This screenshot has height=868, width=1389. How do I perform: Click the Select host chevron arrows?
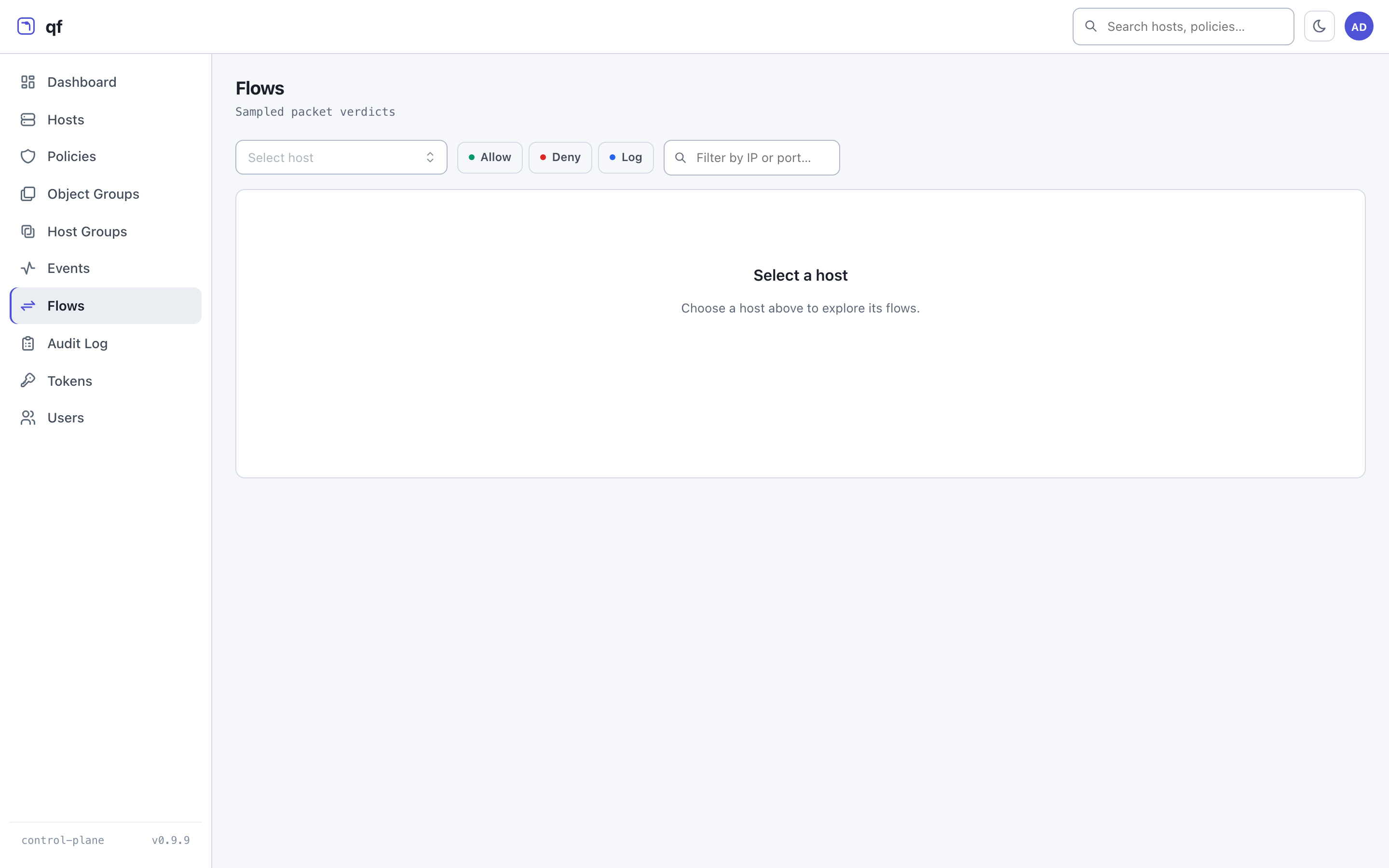click(x=430, y=157)
